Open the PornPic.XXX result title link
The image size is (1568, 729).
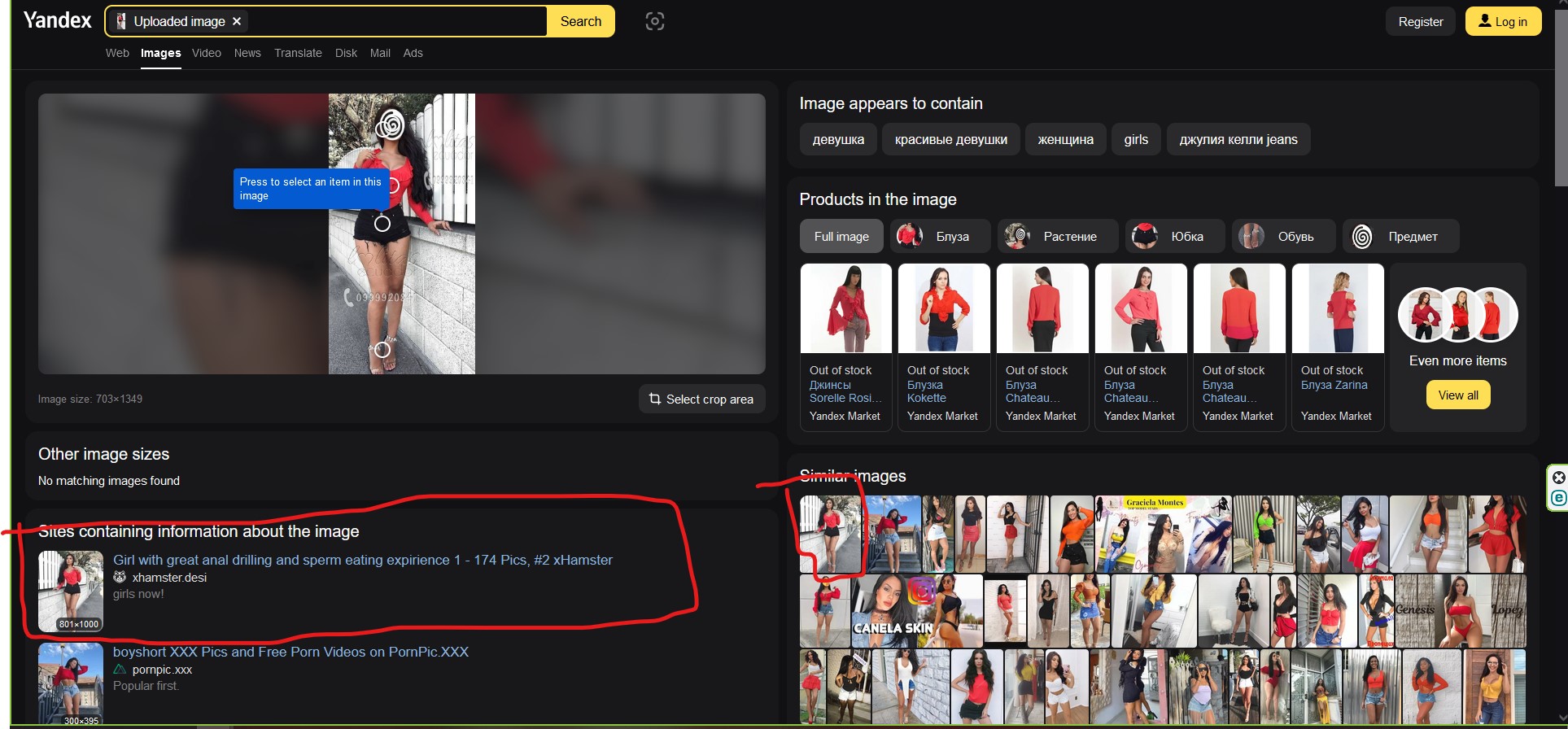290,652
